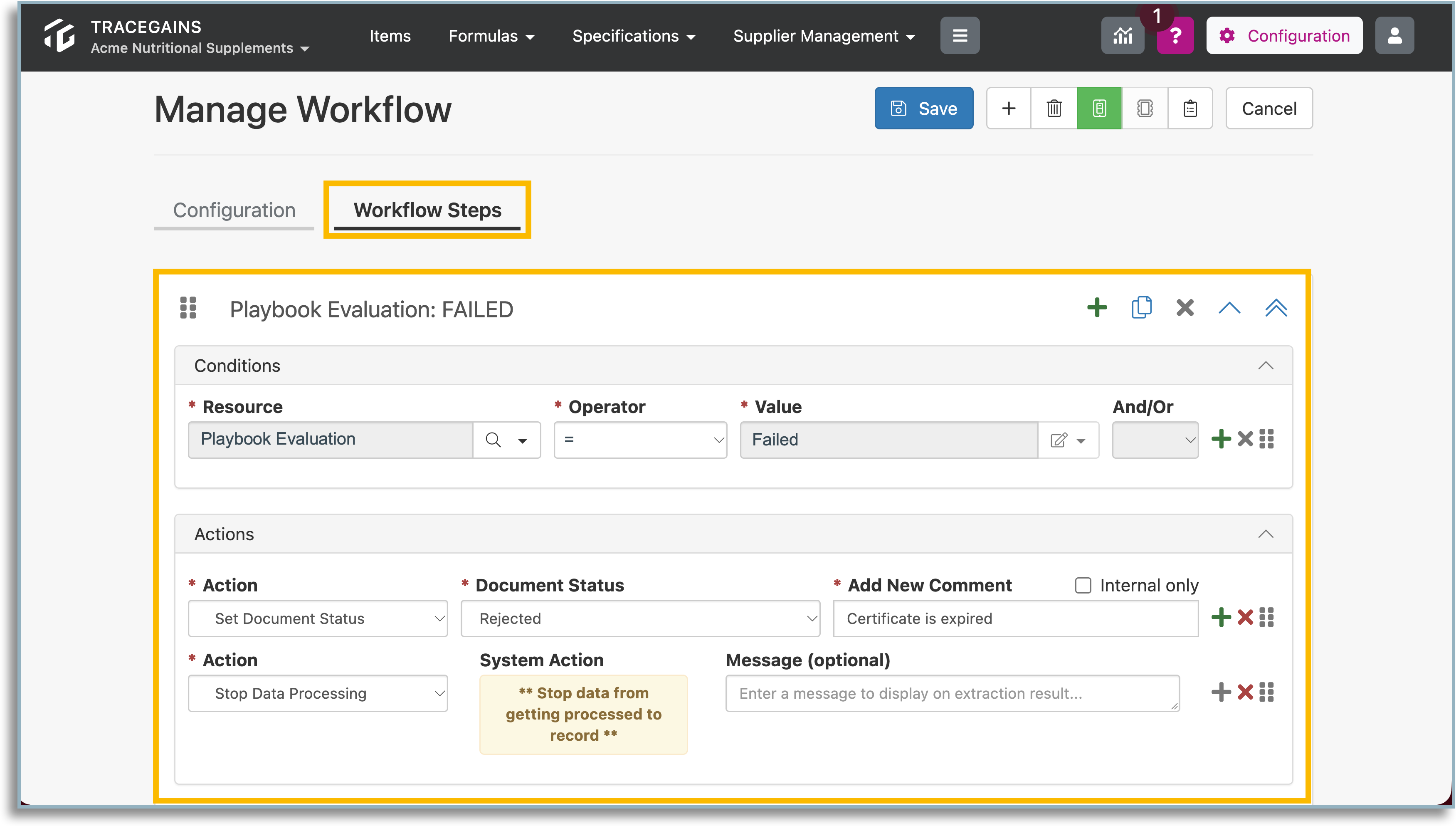
Task: Open the Items menu
Action: [x=390, y=36]
